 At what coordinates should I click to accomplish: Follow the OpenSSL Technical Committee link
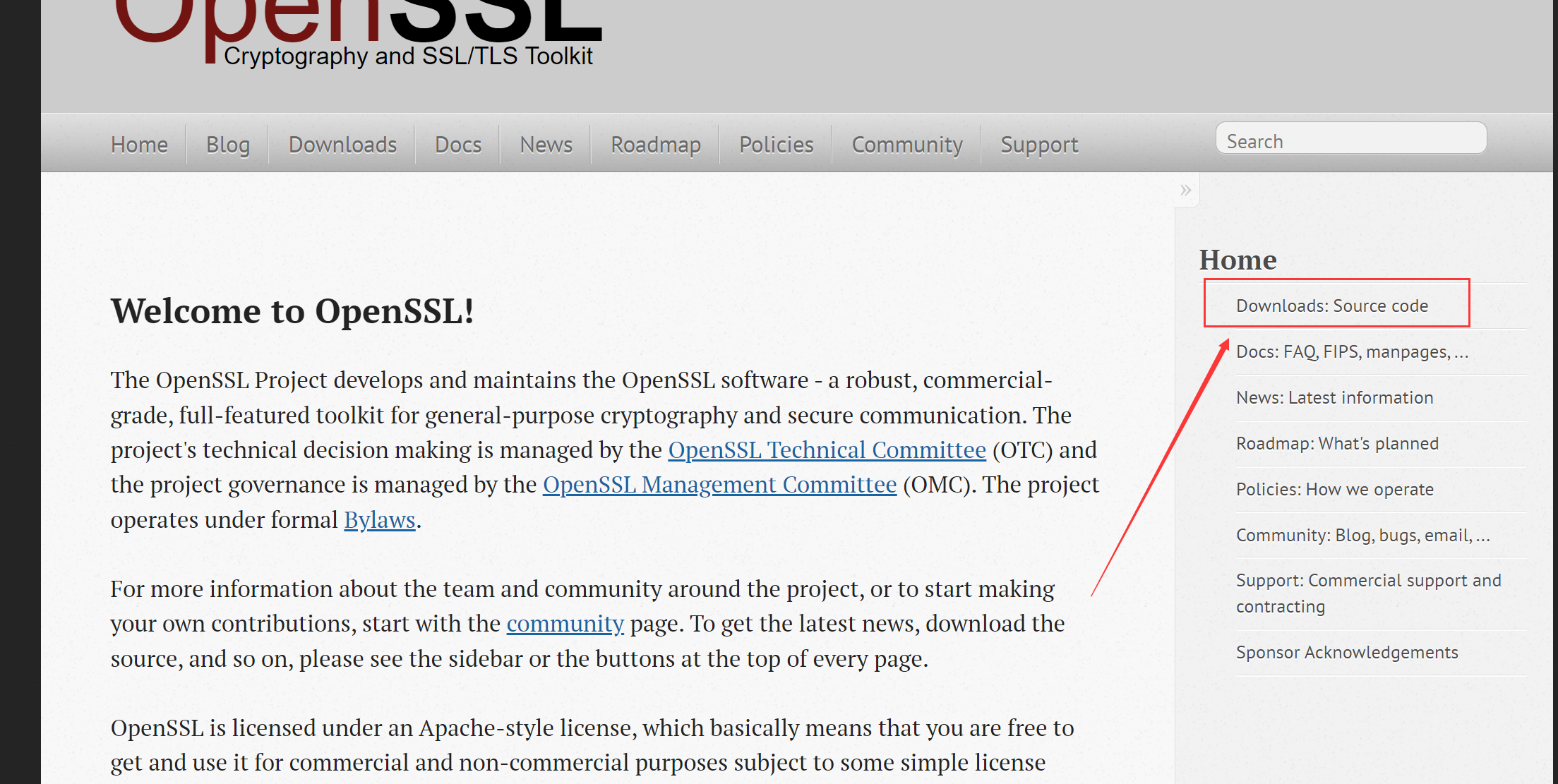point(827,450)
